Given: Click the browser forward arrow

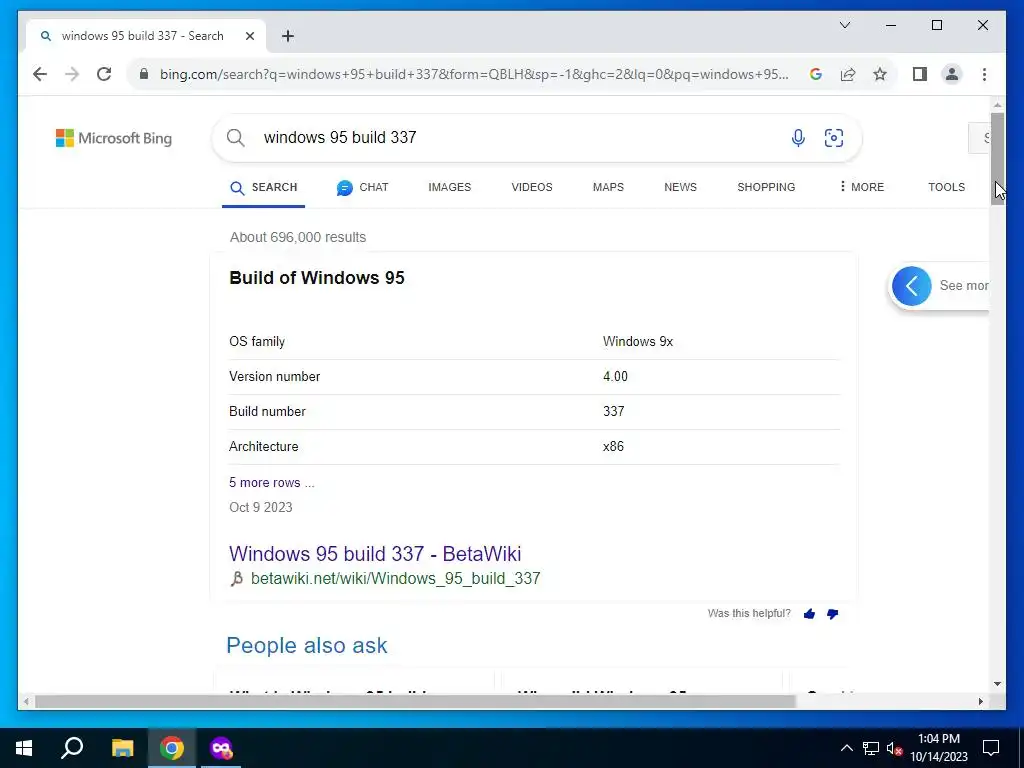Looking at the screenshot, I should (x=72, y=74).
